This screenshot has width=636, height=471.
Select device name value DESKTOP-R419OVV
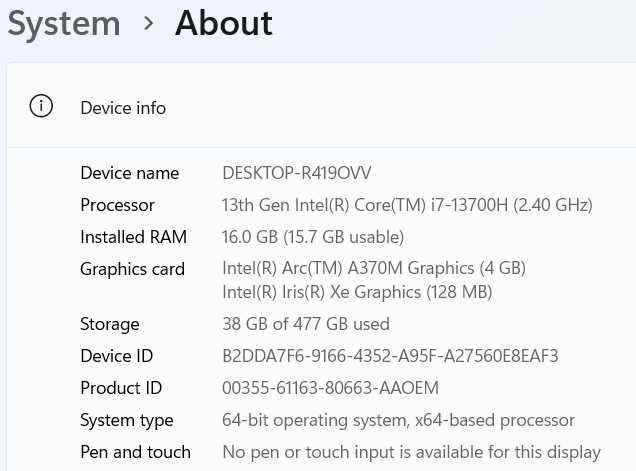click(x=297, y=173)
